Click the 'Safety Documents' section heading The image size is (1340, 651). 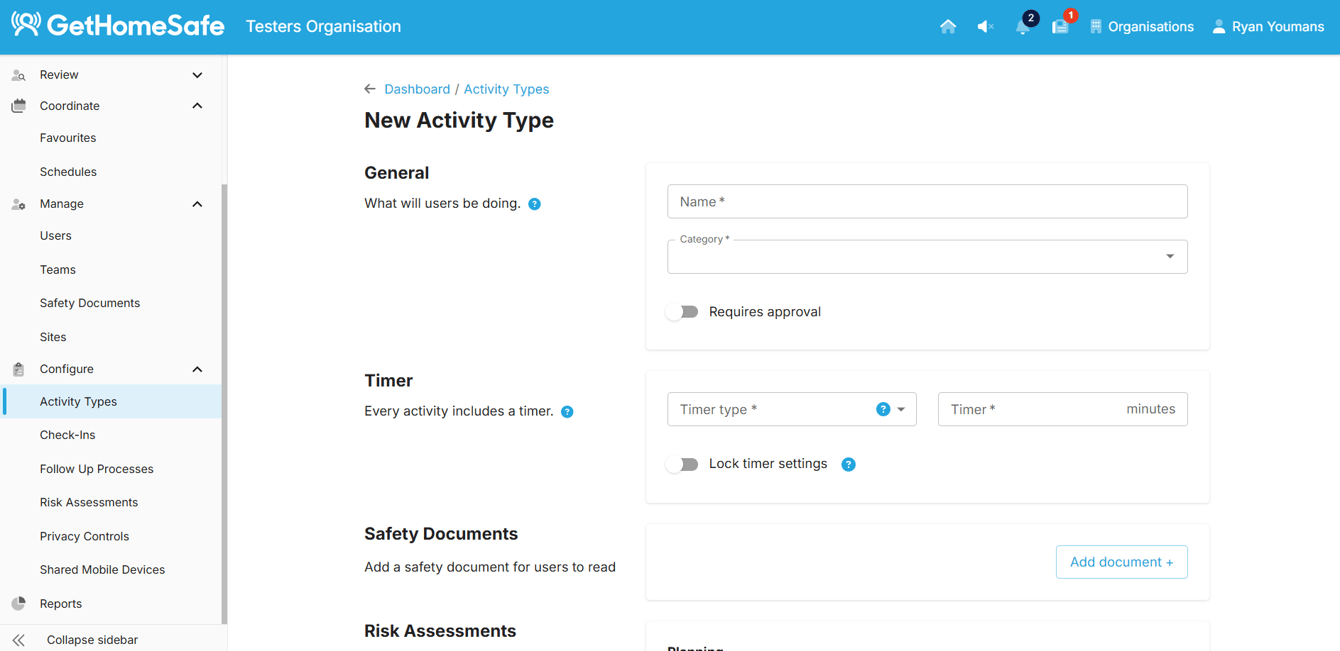[x=441, y=534]
